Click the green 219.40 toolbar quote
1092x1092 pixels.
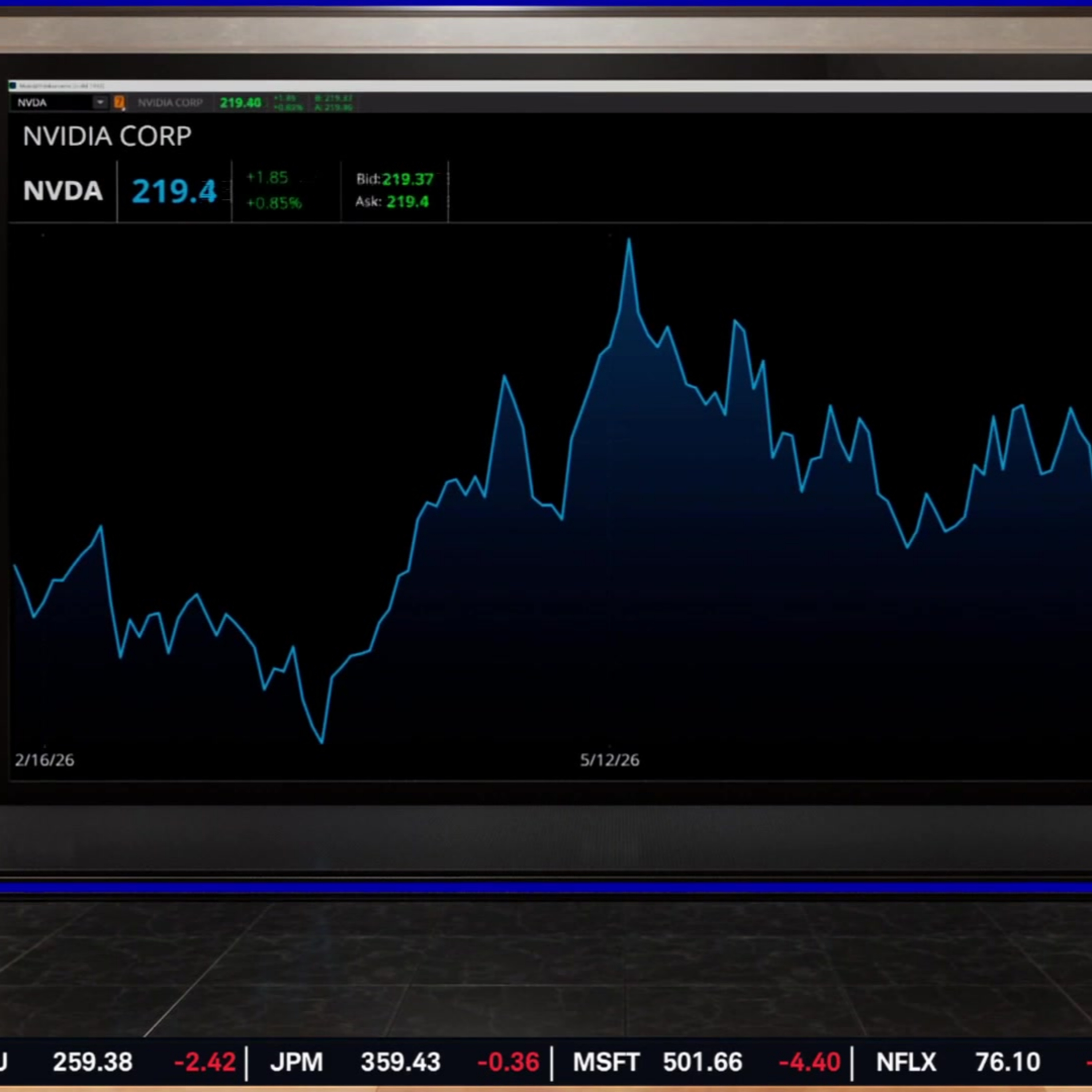(x=240, y=103)
